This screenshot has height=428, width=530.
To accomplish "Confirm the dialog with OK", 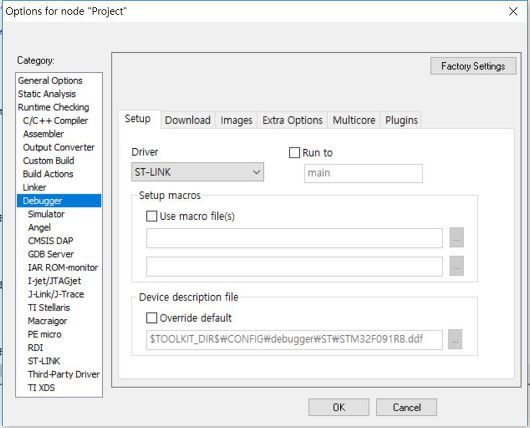I will tap(339, 407).
